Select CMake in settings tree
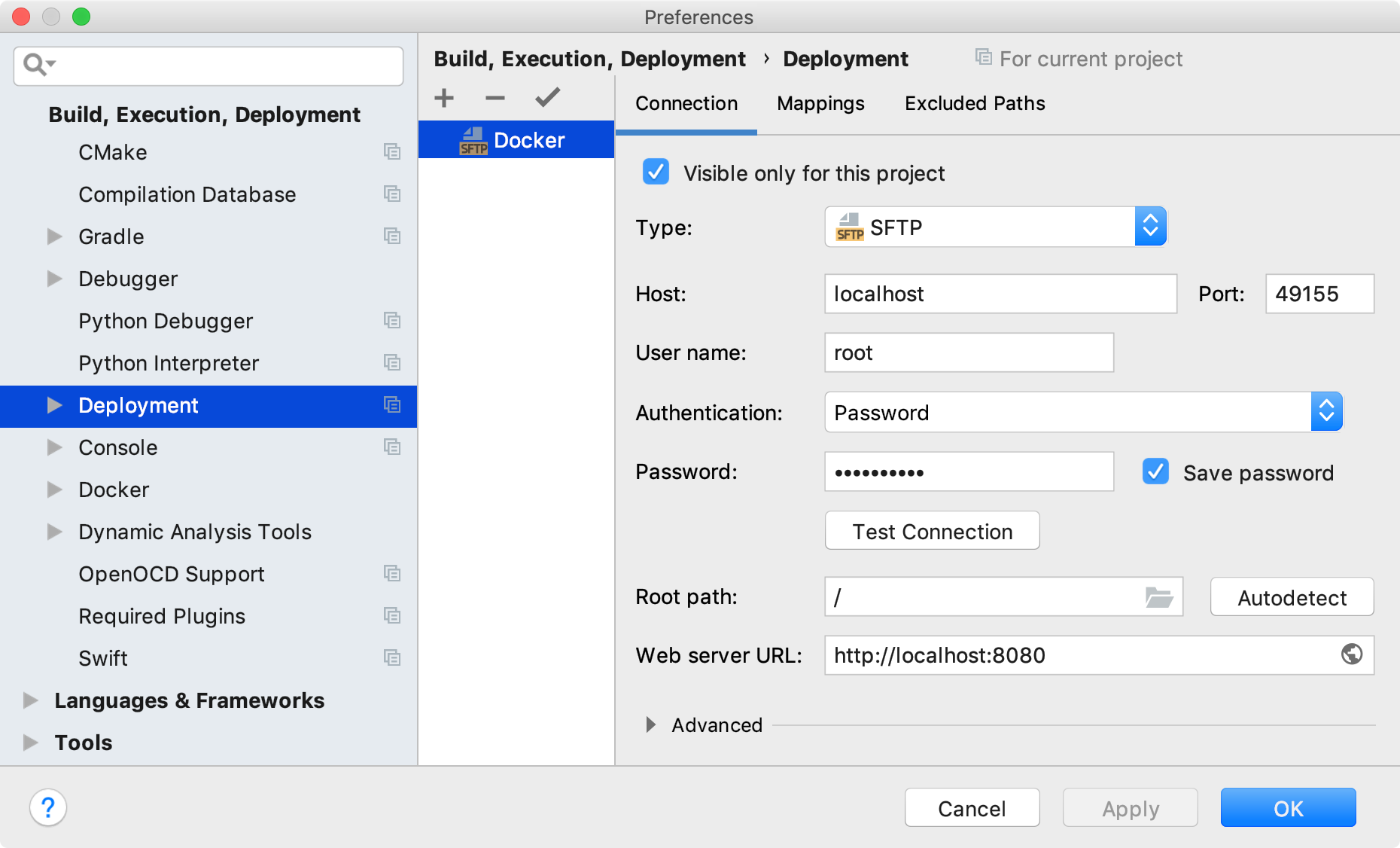Viewport: 1400px width, 848px height. (x=208, y=152)
